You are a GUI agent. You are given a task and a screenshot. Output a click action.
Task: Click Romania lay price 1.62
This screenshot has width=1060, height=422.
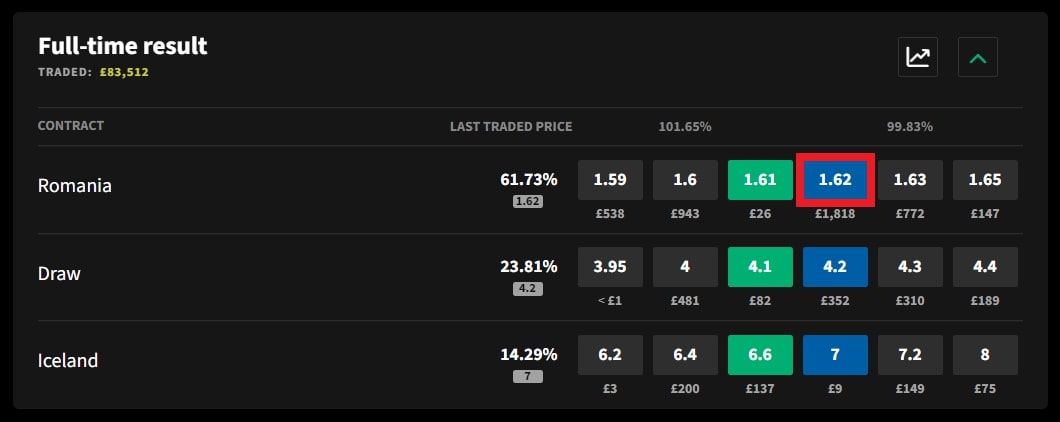[x=835, y=180]
